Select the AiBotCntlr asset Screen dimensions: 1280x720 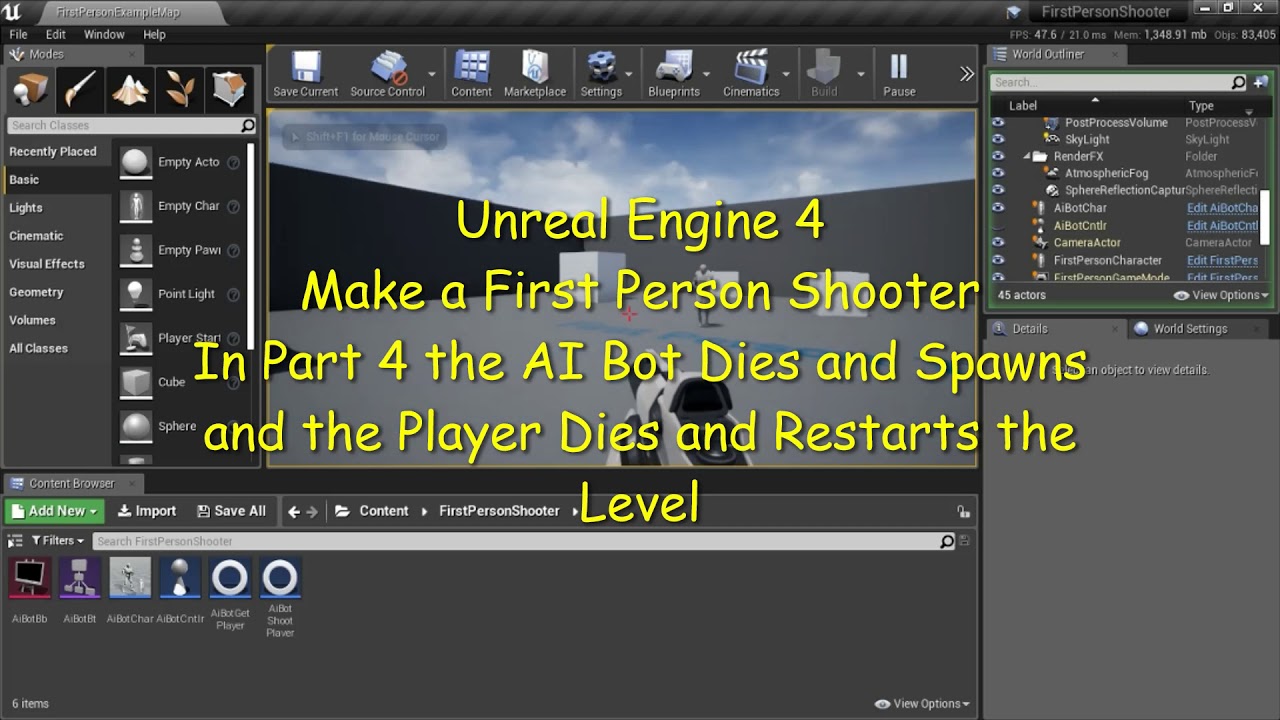pos(180,578)
